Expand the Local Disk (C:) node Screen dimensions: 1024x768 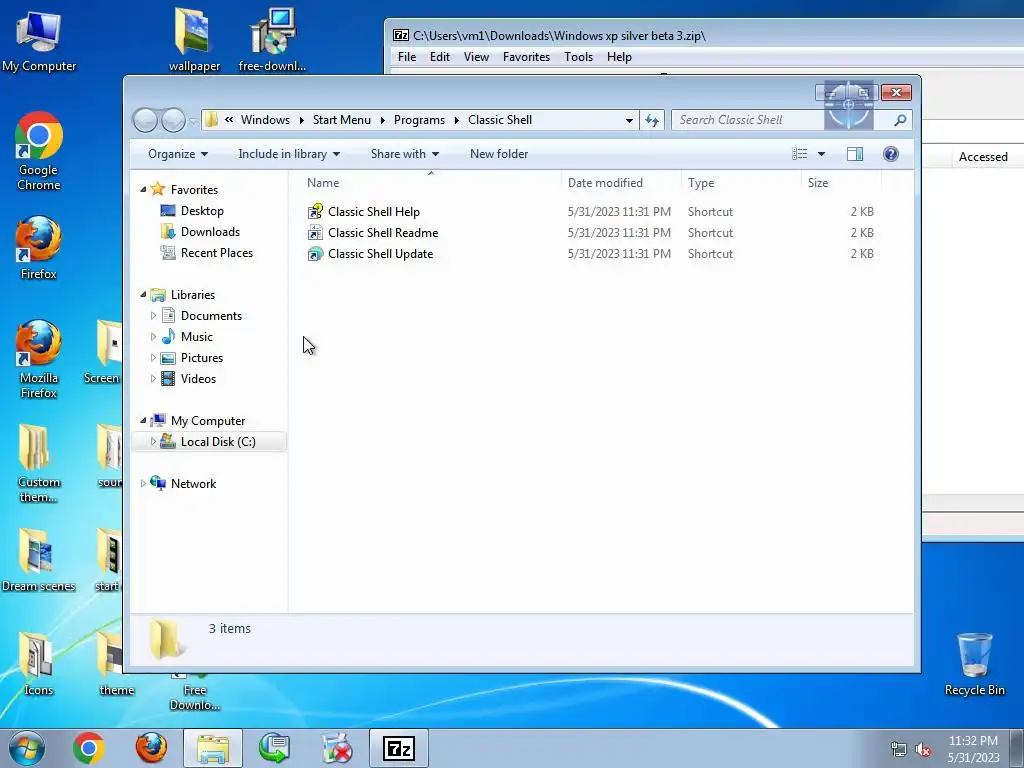coord(153,442)
